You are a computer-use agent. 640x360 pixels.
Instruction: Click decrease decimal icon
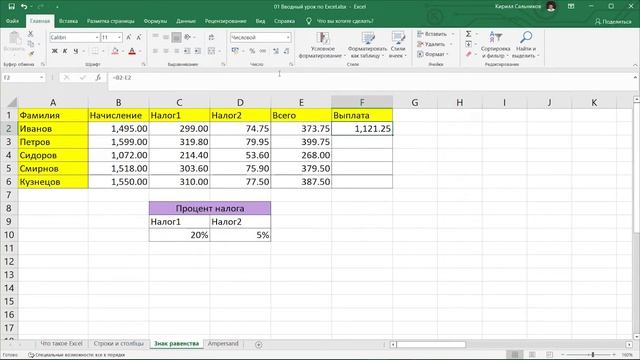(287, 51)
